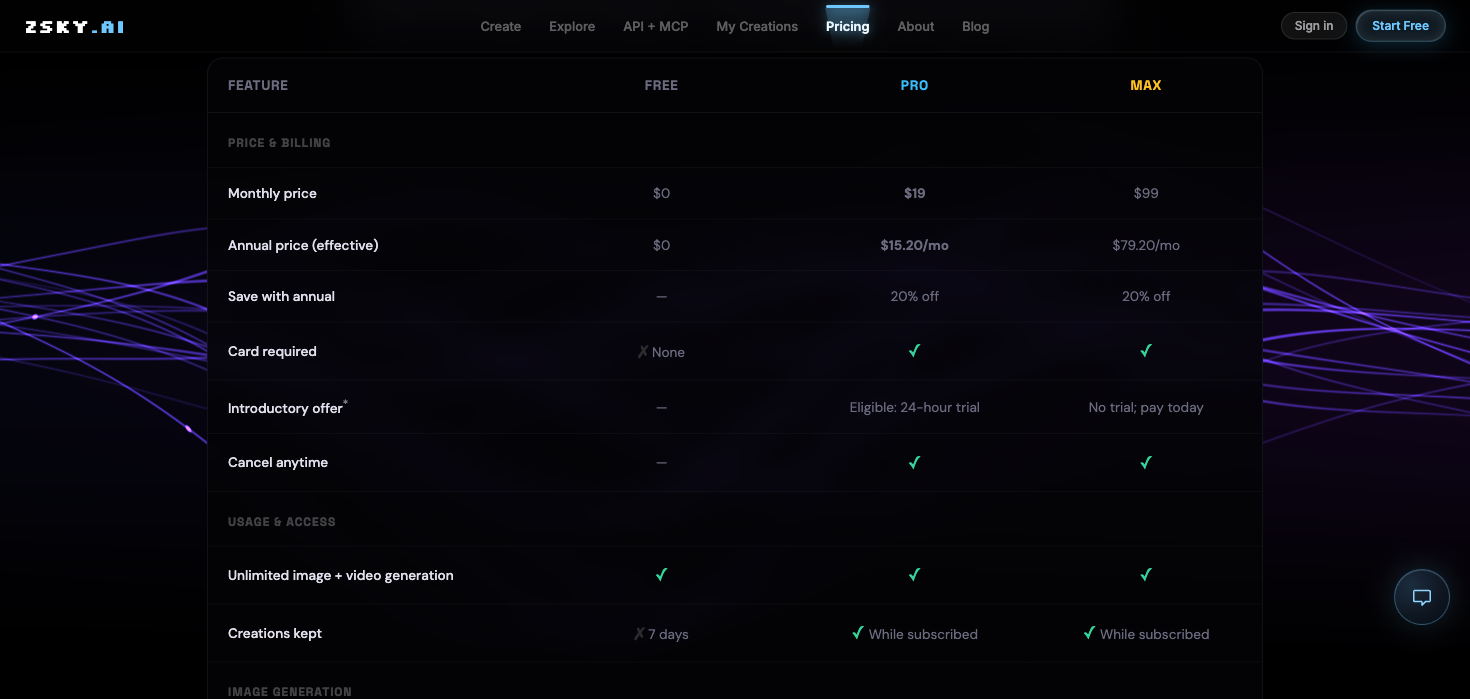Click the $0 Free monthly price
Screen dimensions: 1470x699
661,193
